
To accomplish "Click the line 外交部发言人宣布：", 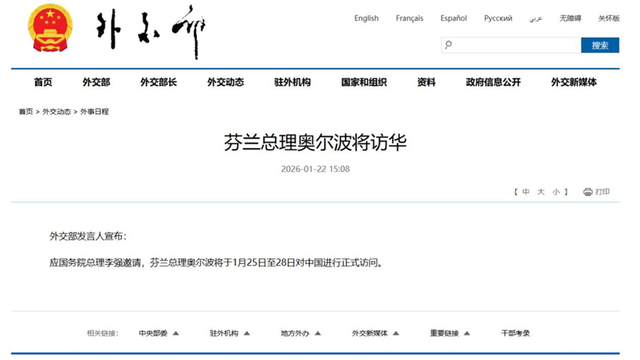I will [x=88, y=236].
